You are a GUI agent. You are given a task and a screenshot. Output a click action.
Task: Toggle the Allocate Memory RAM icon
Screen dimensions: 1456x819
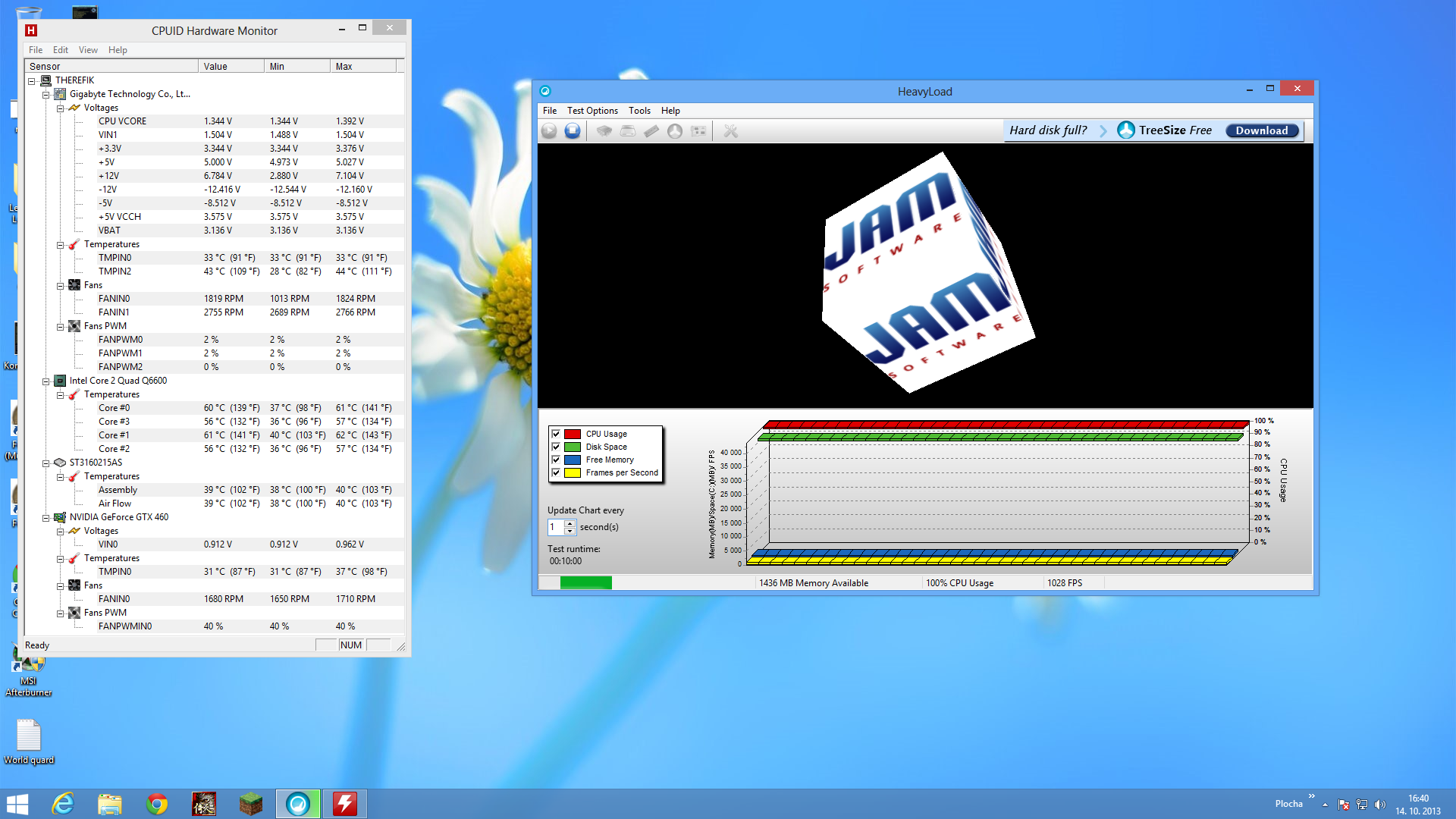pyautogui.click(x=651, y=131)
